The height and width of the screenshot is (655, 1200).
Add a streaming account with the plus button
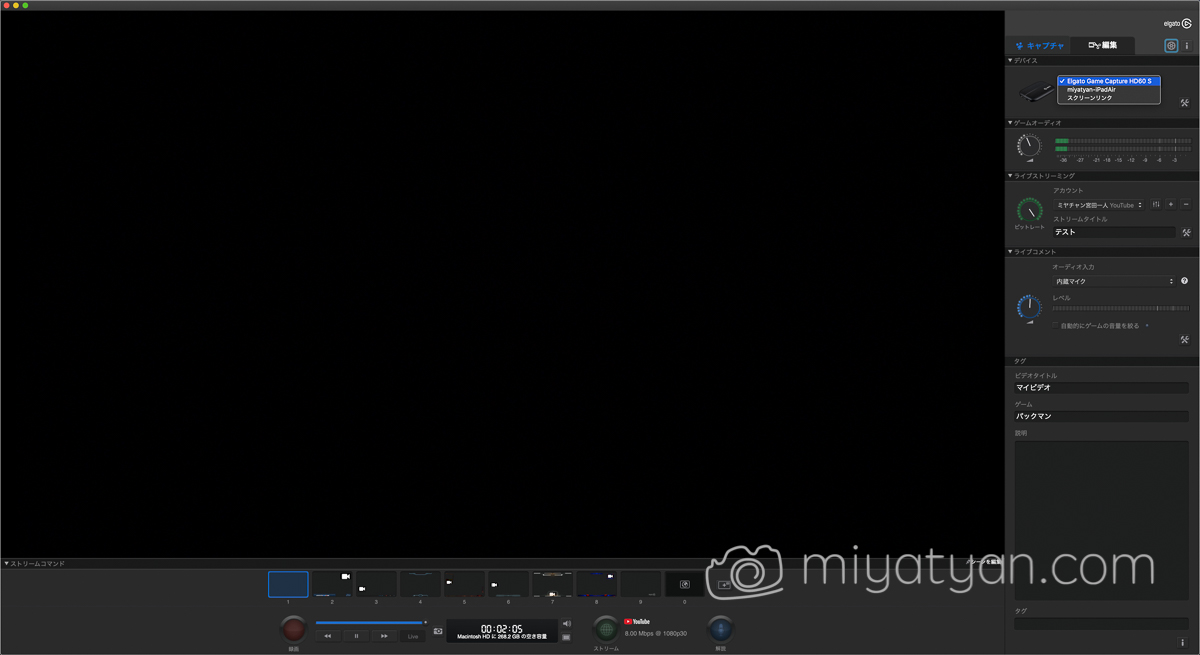click(1171, 204)
